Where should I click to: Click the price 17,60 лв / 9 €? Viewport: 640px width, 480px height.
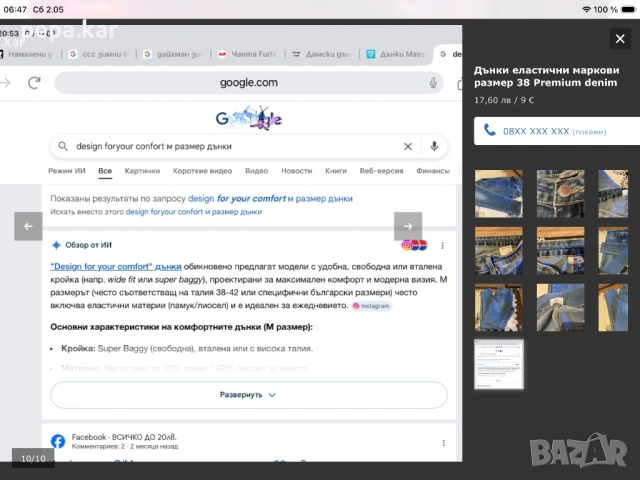click(504, 100)
